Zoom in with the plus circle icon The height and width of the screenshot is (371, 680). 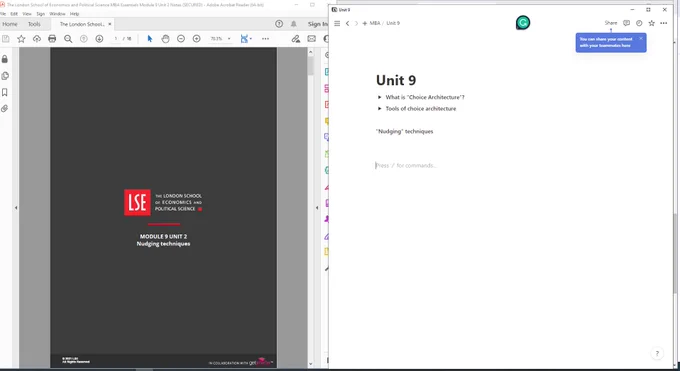196,39
